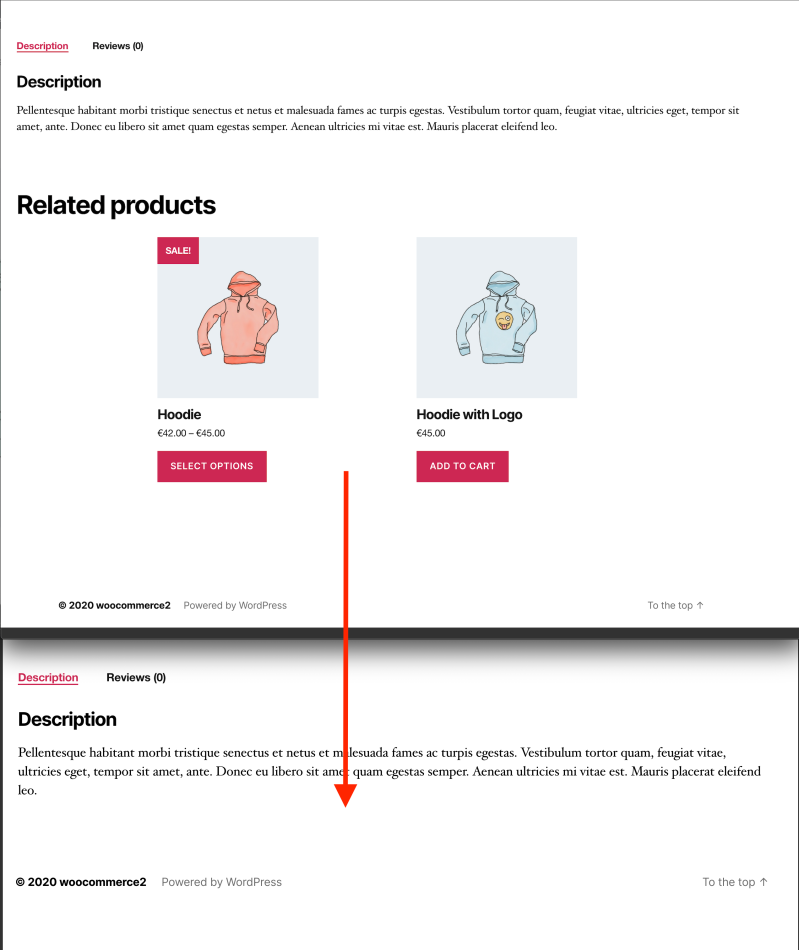Image resolution: width=799 pixels, height=950 pixels.
Task: Switch to Reviews (0) tab above Related products
Action: pyautogui.click(x=117, y=46)
